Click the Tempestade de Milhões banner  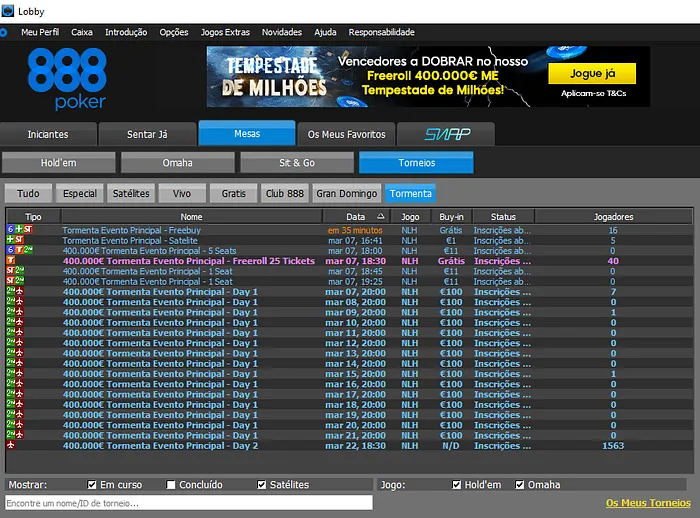(x=428, y=76)
